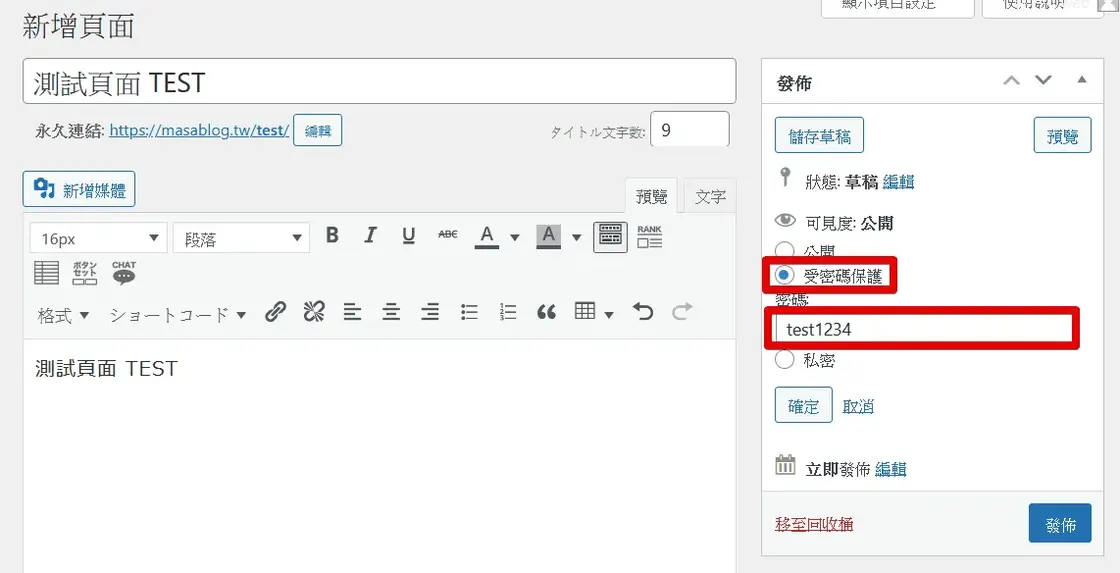Open the ショートコード shortcode menu

[x=178, y=314]
